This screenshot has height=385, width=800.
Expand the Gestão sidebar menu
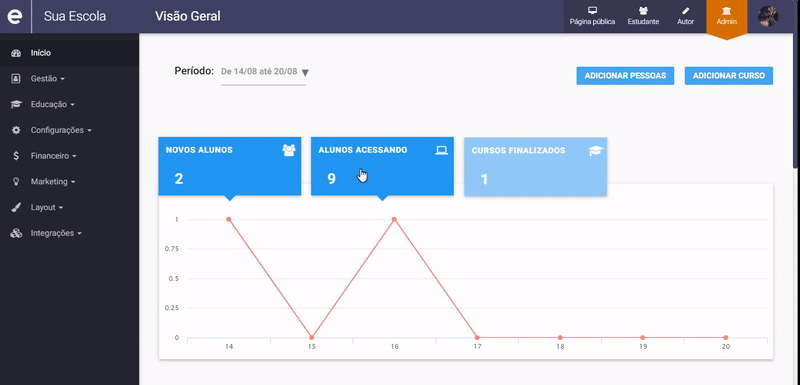(47, 79)
